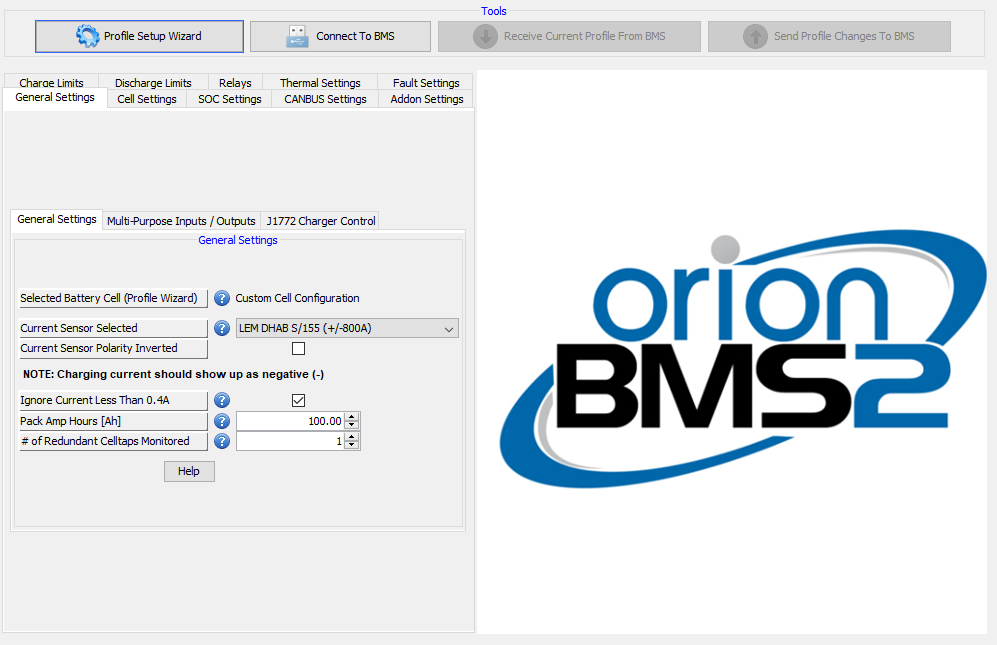Click the Pack Amp Hours input field

[290, 421]
